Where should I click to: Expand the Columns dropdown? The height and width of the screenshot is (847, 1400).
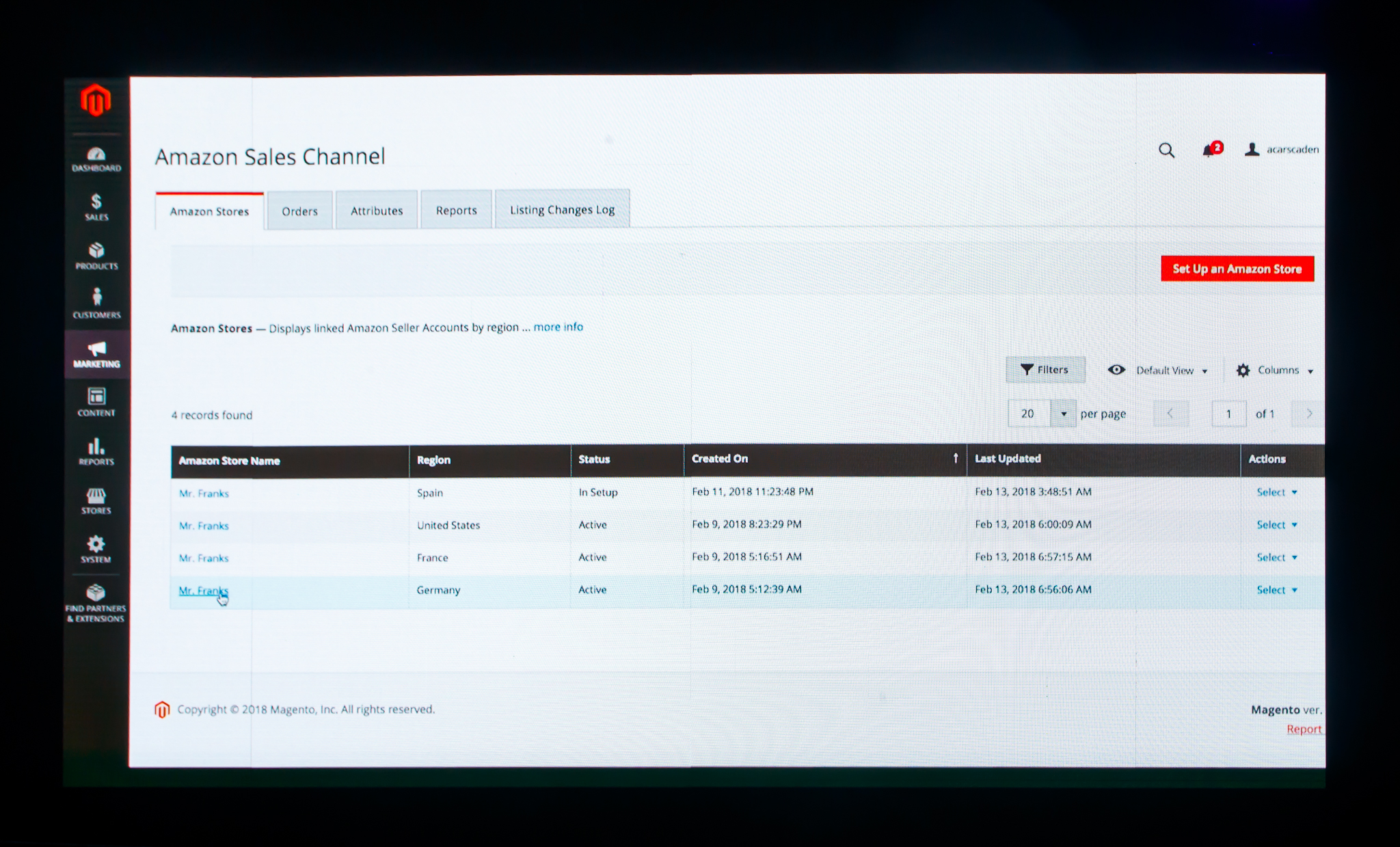click(x=1275, y=370)
